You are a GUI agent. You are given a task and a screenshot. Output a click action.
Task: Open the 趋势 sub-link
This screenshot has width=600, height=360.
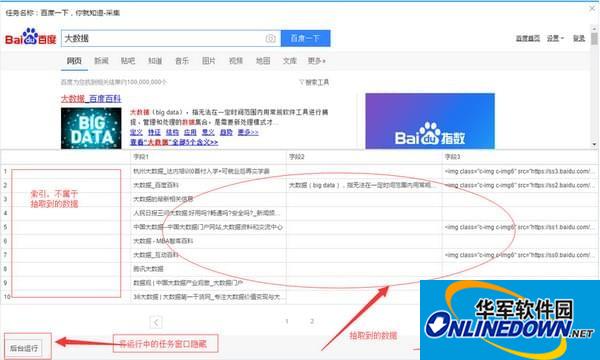click(x=226, y=132)
